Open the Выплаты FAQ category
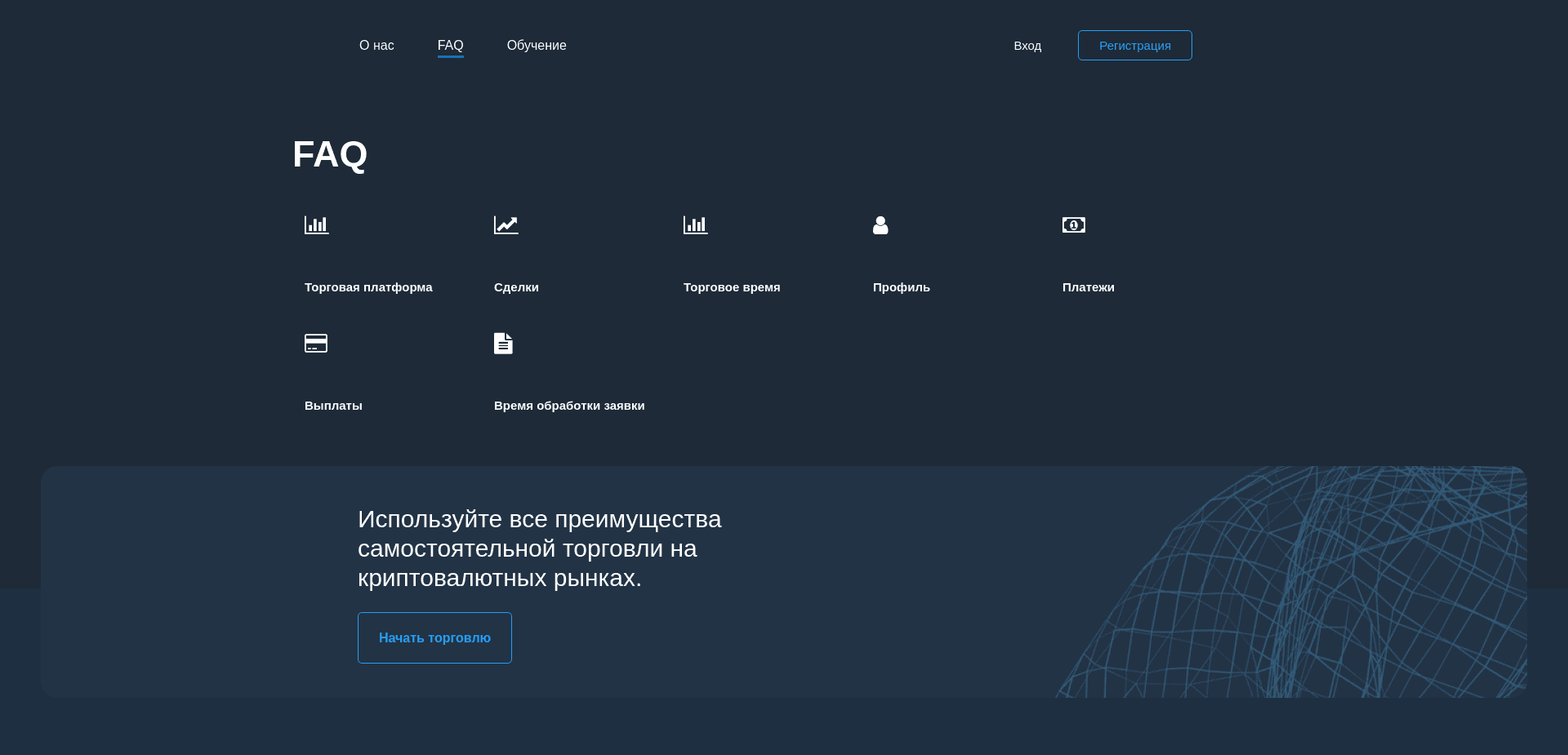The height and width of the screenshot is (755, 1568). click(332, 406)
